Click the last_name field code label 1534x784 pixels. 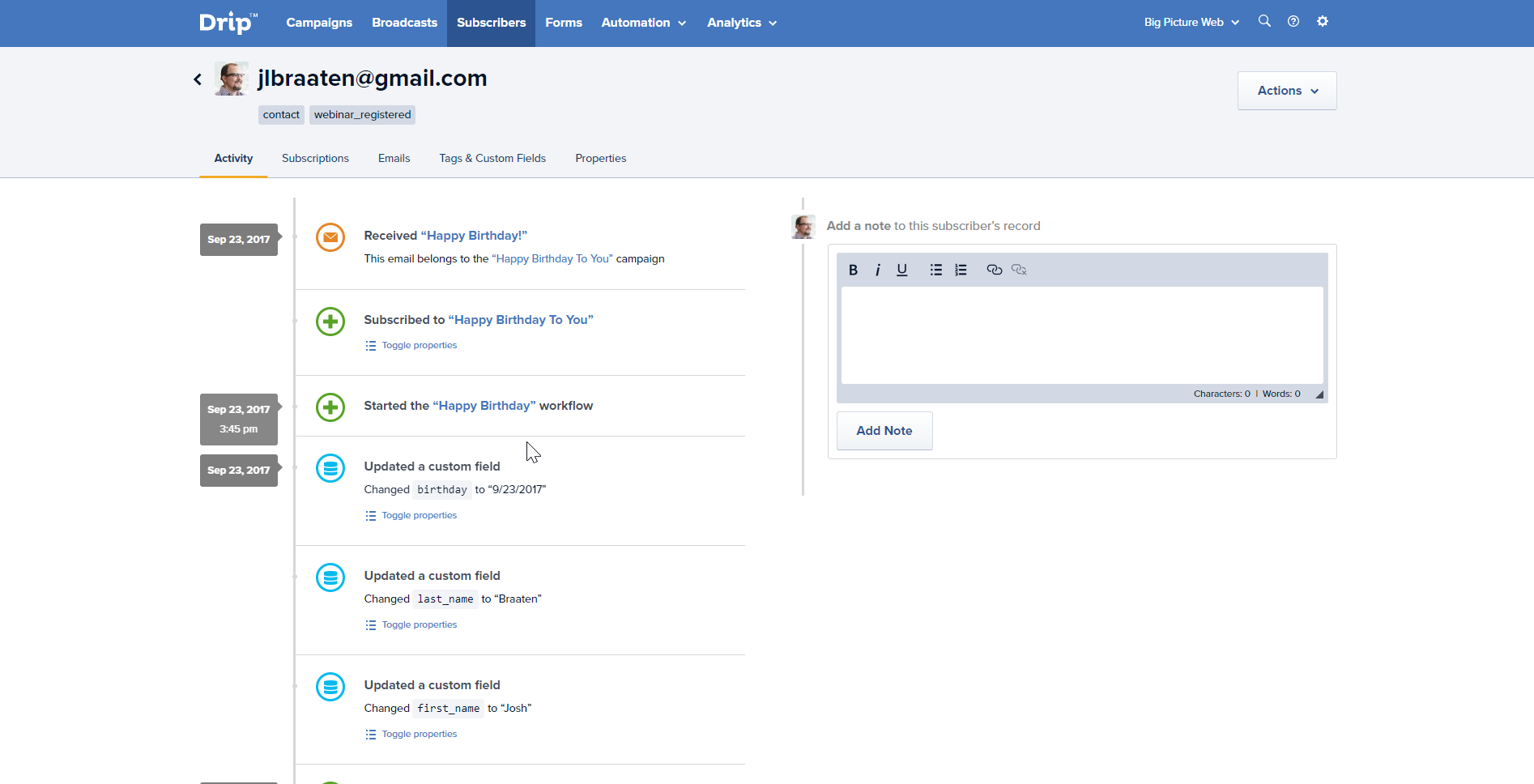click(445, 599)
